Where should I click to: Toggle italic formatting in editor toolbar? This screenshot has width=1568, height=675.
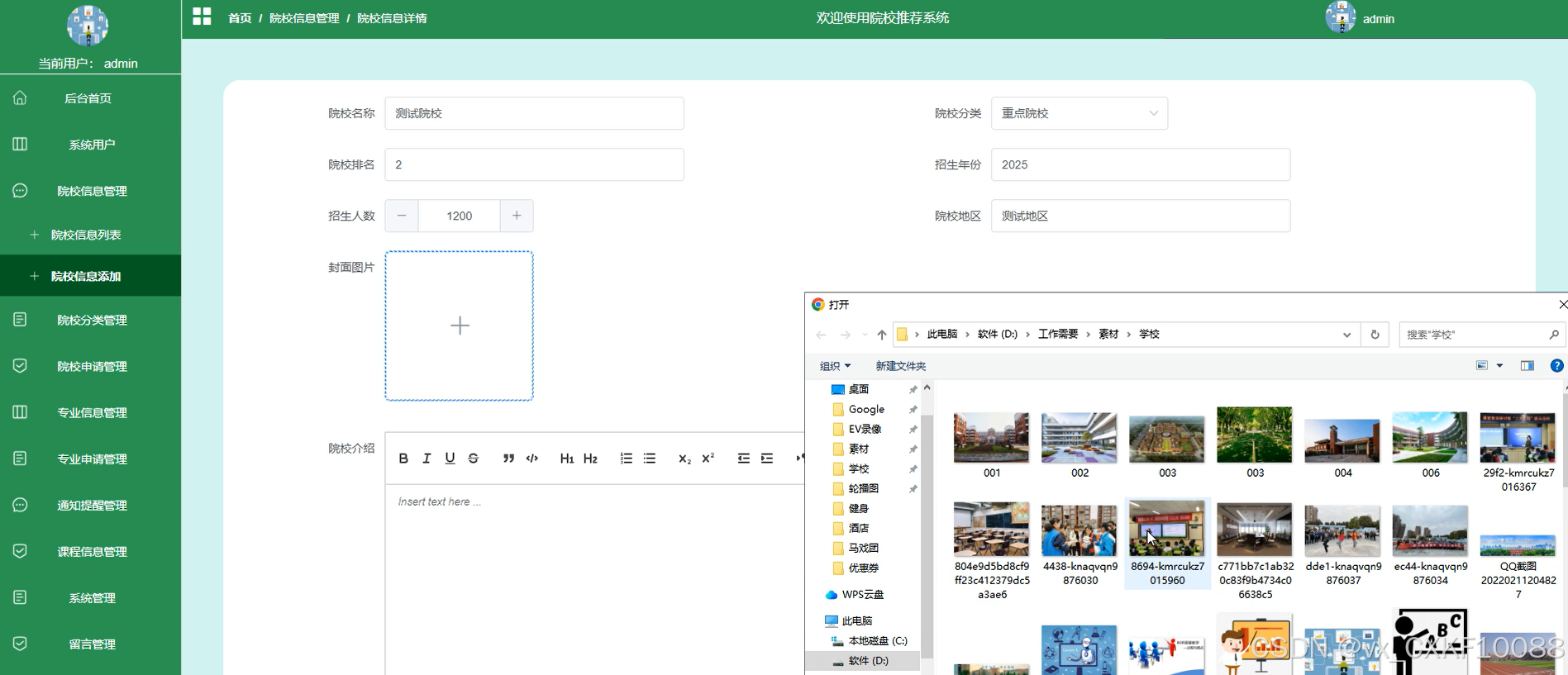tap(427, 459)
